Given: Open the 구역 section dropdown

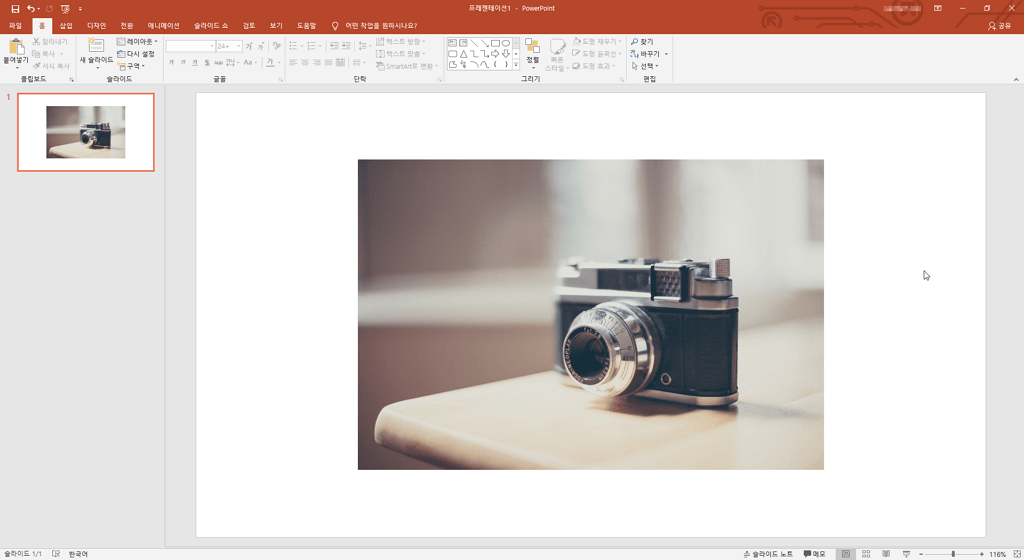Looking at the screenshot, I should point(131,66).
